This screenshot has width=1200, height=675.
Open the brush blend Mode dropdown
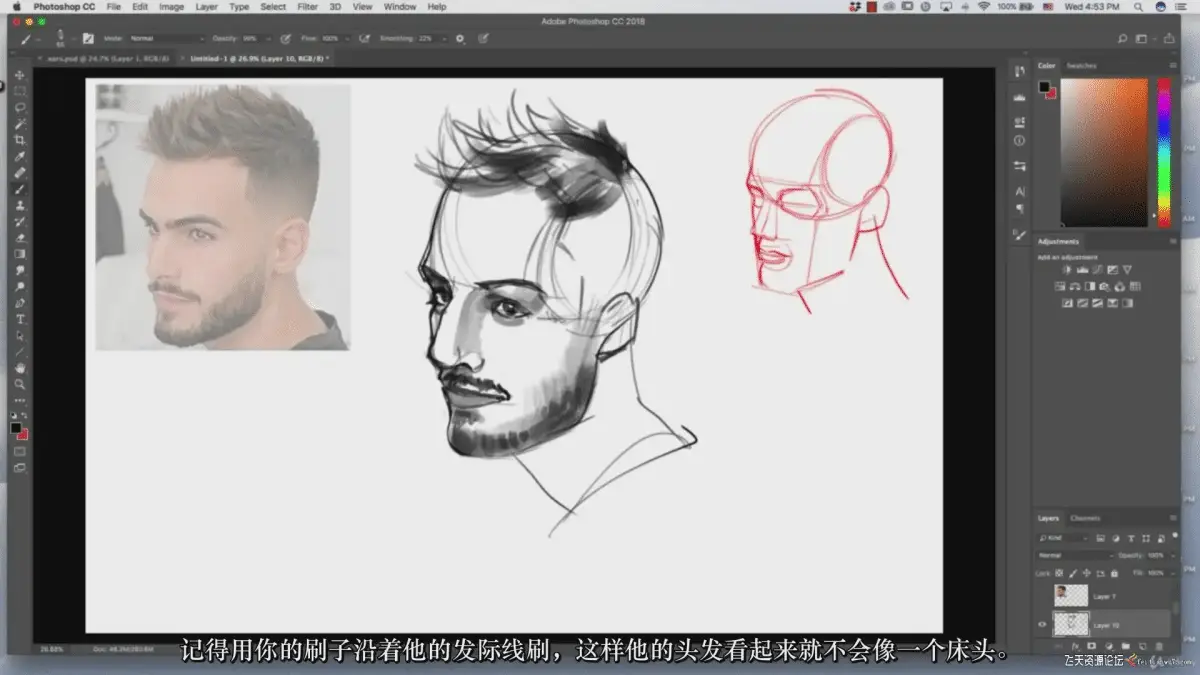166,39
